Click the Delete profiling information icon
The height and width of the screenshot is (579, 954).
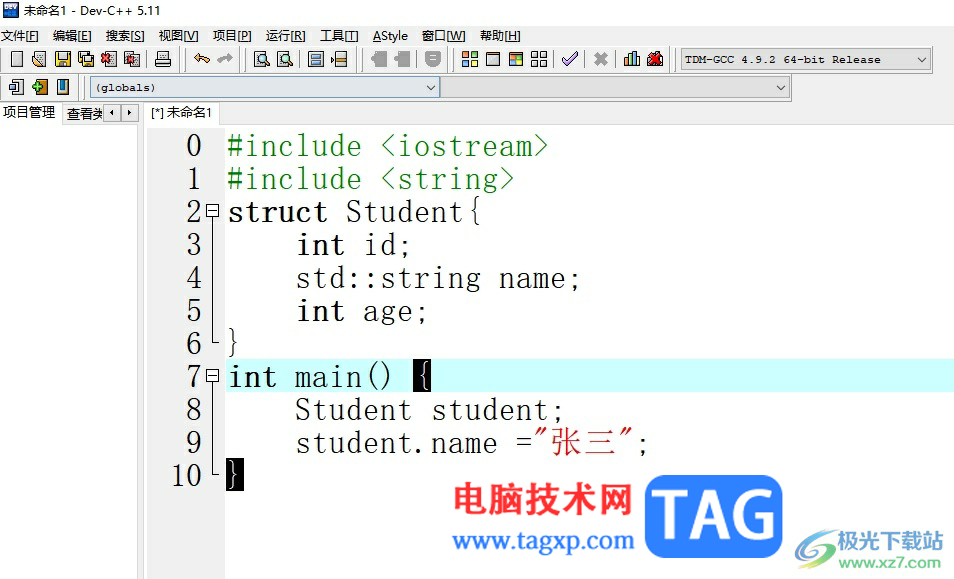pos(655,59)
